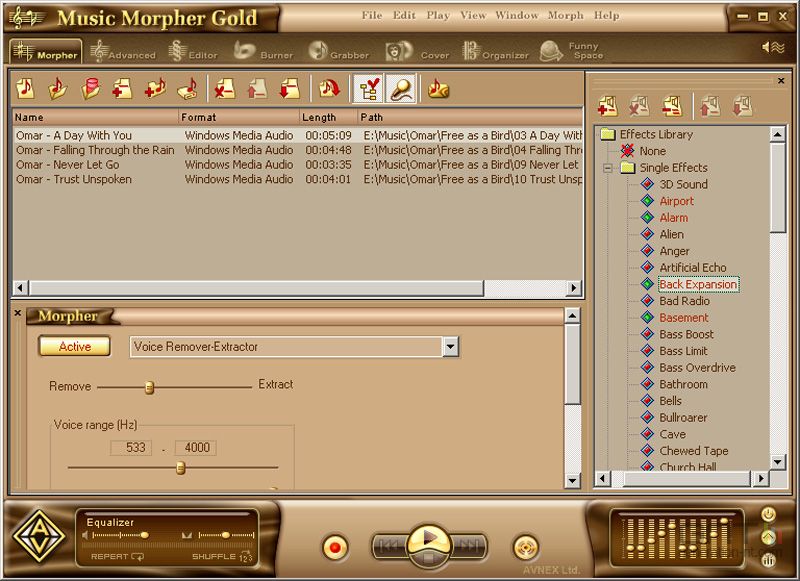Select the 3D Sound effect
Screen dimensions: 800x581
point(683,184)
